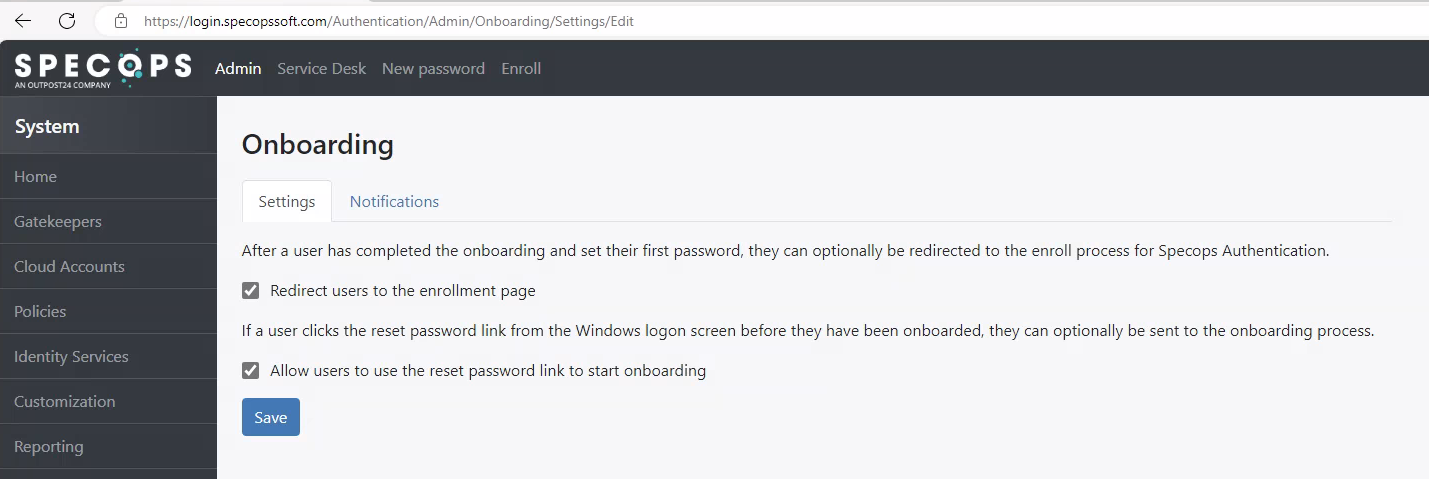Open Service Desk in top navigation

point(322,68)
